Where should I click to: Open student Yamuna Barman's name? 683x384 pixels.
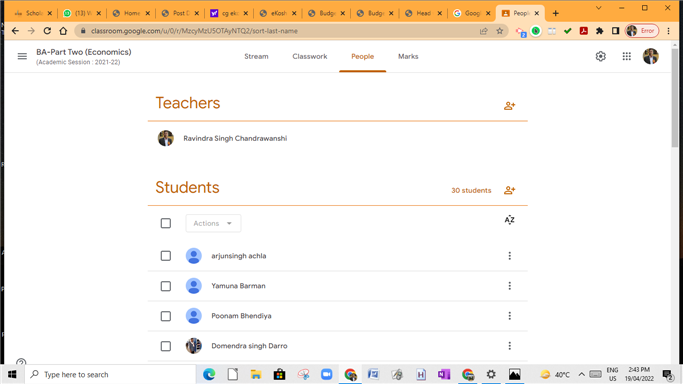coord(238,286)
